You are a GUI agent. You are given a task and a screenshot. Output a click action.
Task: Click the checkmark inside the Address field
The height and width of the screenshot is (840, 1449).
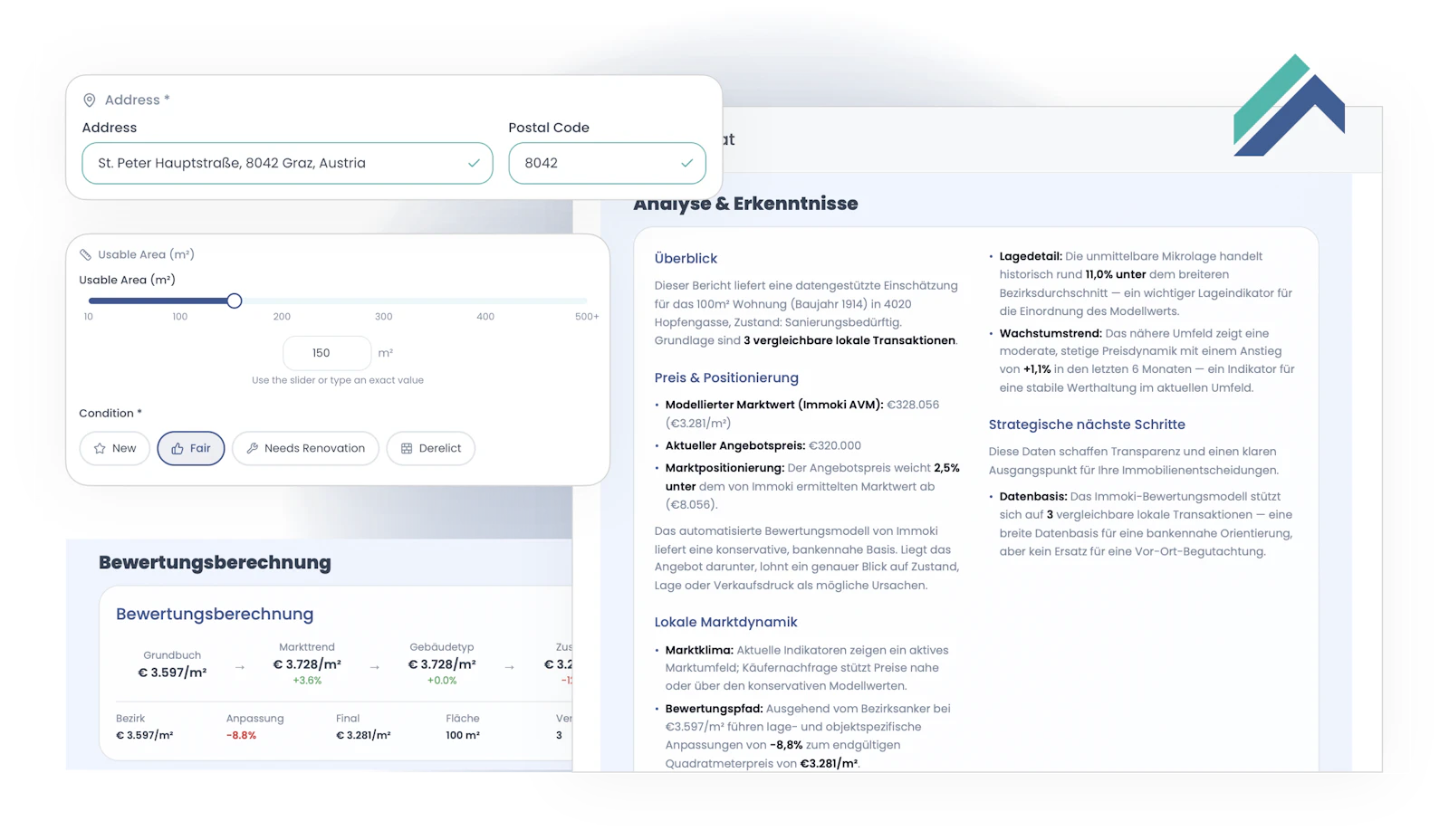474,164
